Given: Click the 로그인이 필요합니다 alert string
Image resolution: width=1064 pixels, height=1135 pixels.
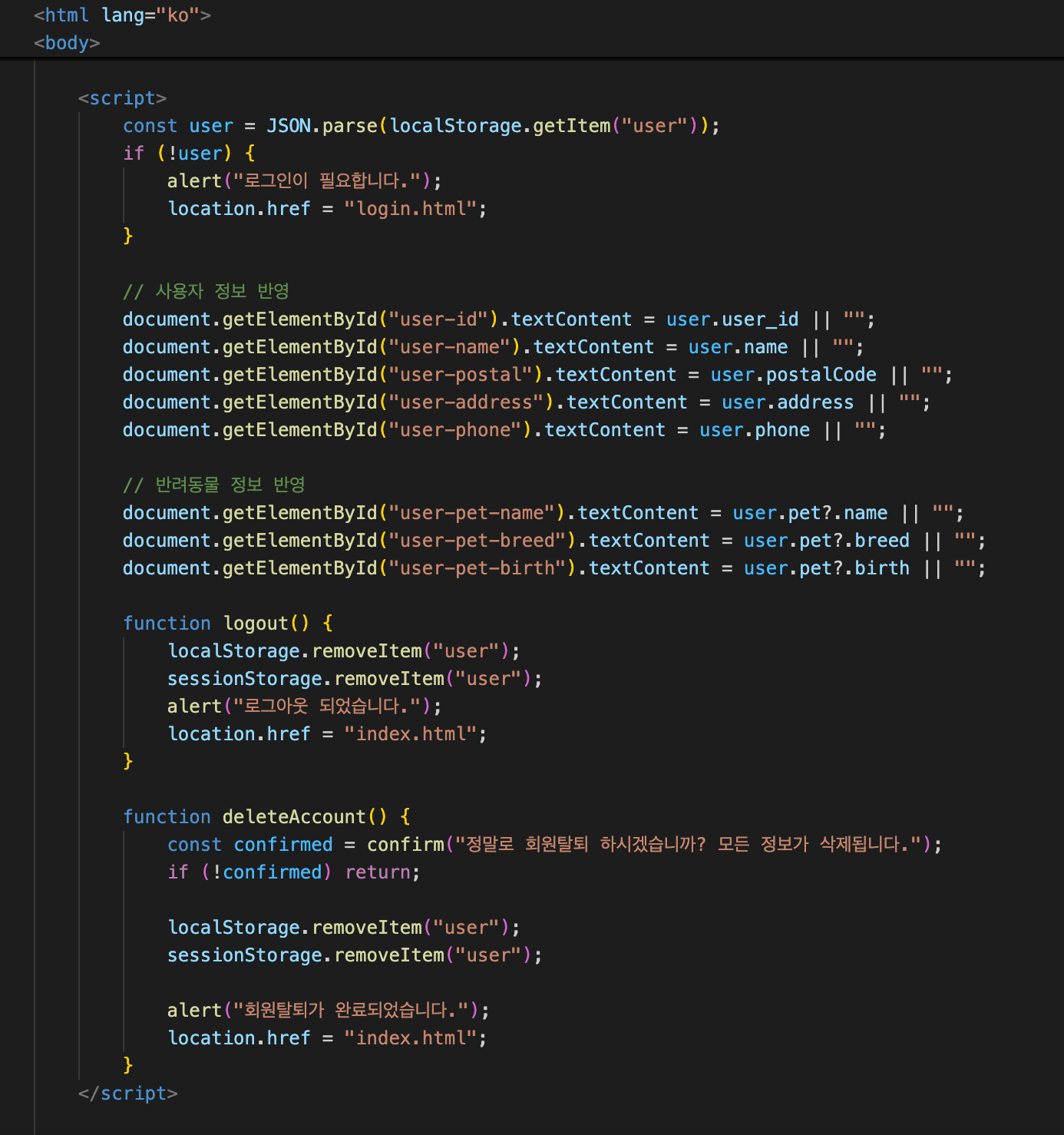Looking at the screenshot, I should pyautogui.click(x=327, y=181).
